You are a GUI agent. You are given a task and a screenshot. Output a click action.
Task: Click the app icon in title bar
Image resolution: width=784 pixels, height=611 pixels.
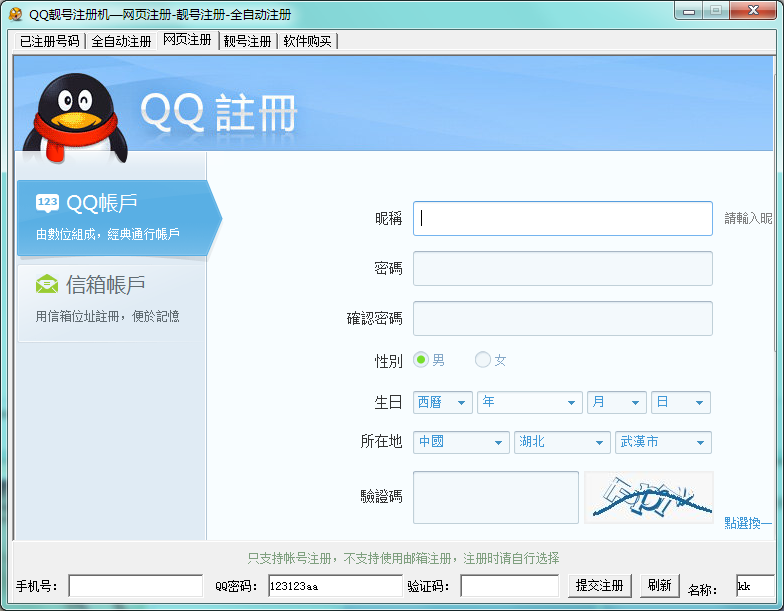[16, 14]
